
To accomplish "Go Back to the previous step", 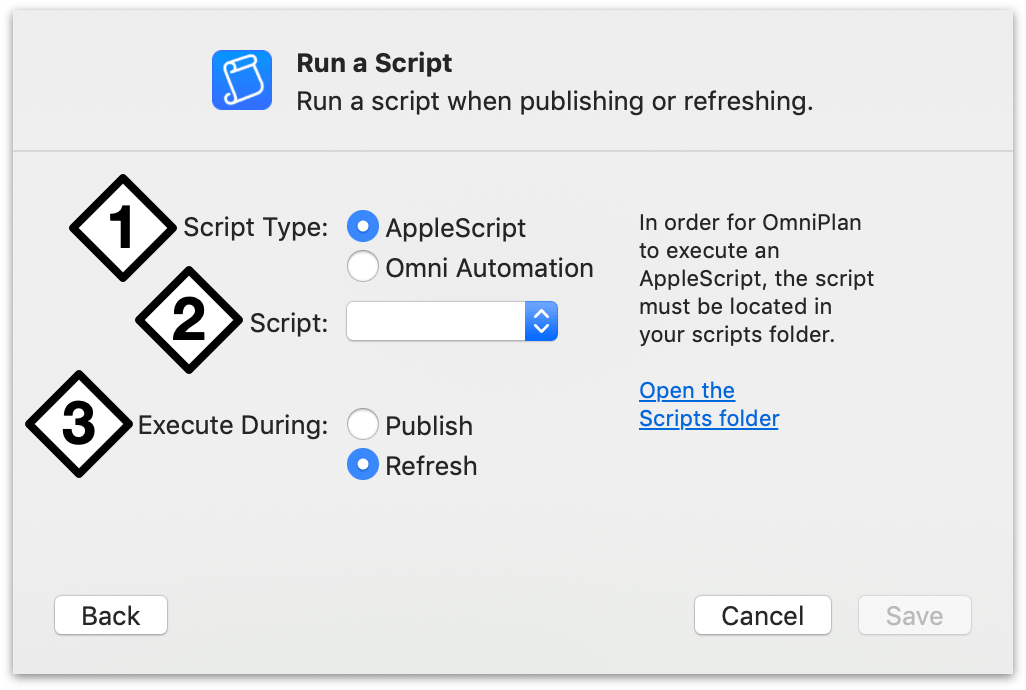I will (x=111, y=615).
